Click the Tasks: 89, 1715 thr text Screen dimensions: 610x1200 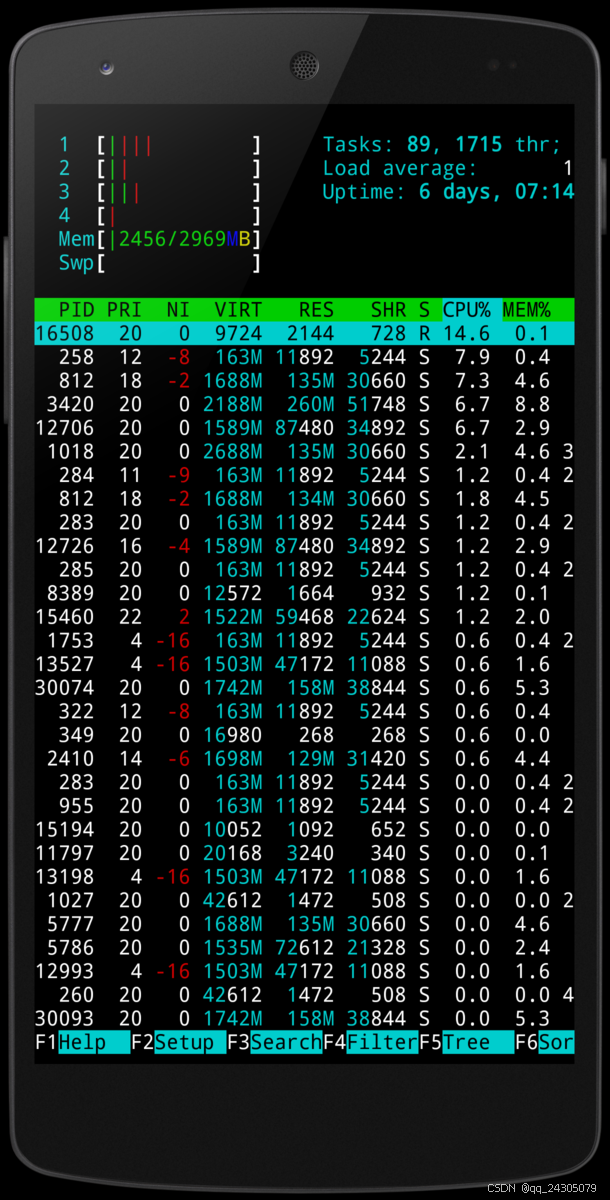(x=442, y=145)
